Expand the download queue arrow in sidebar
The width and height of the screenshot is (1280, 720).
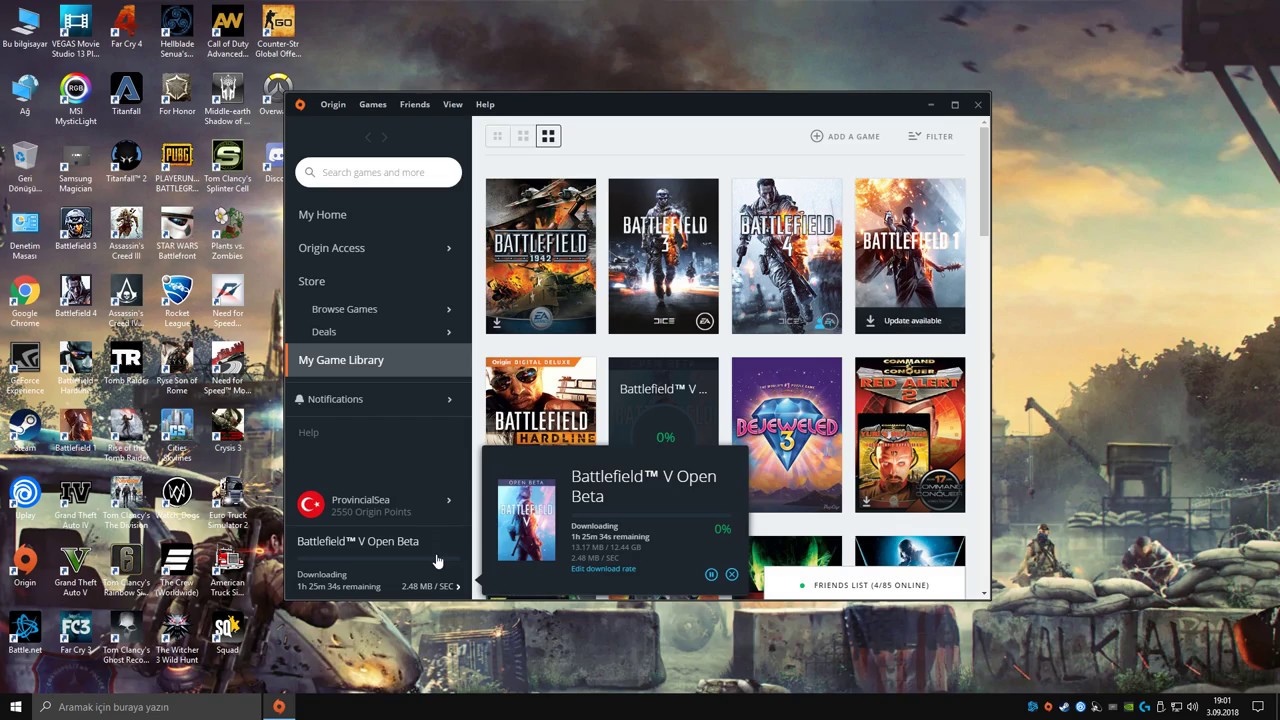pyautogui.click(x=458, y=586)
